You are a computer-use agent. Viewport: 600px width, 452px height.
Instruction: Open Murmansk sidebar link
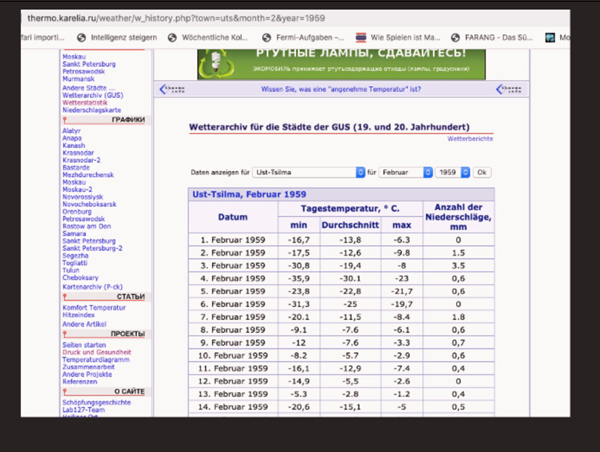tap(78, 79)
